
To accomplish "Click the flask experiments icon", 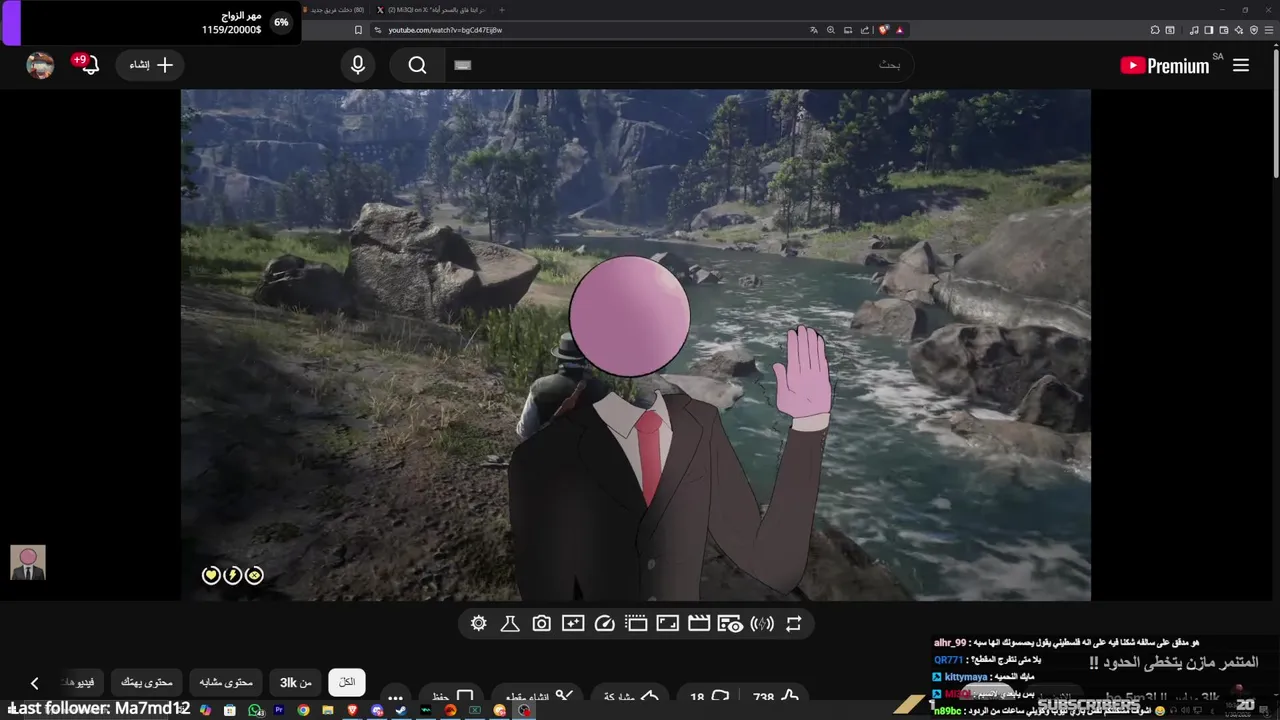I will 510,624.
